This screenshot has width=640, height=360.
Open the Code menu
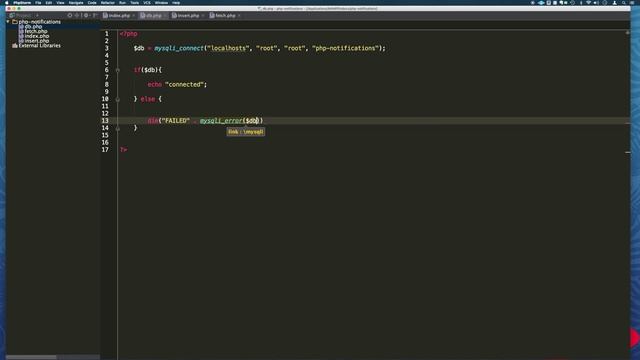pos(92,2)
